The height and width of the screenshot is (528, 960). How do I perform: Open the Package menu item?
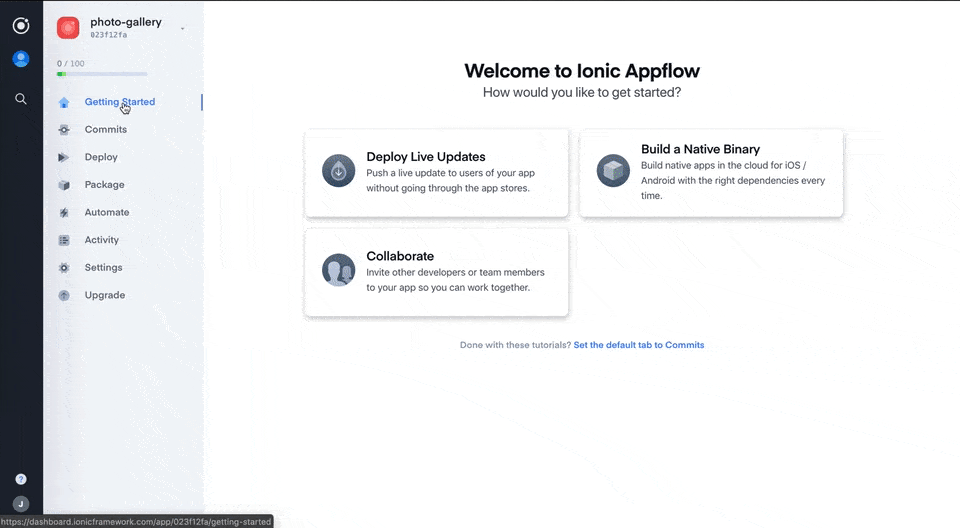tap(104, 185)
